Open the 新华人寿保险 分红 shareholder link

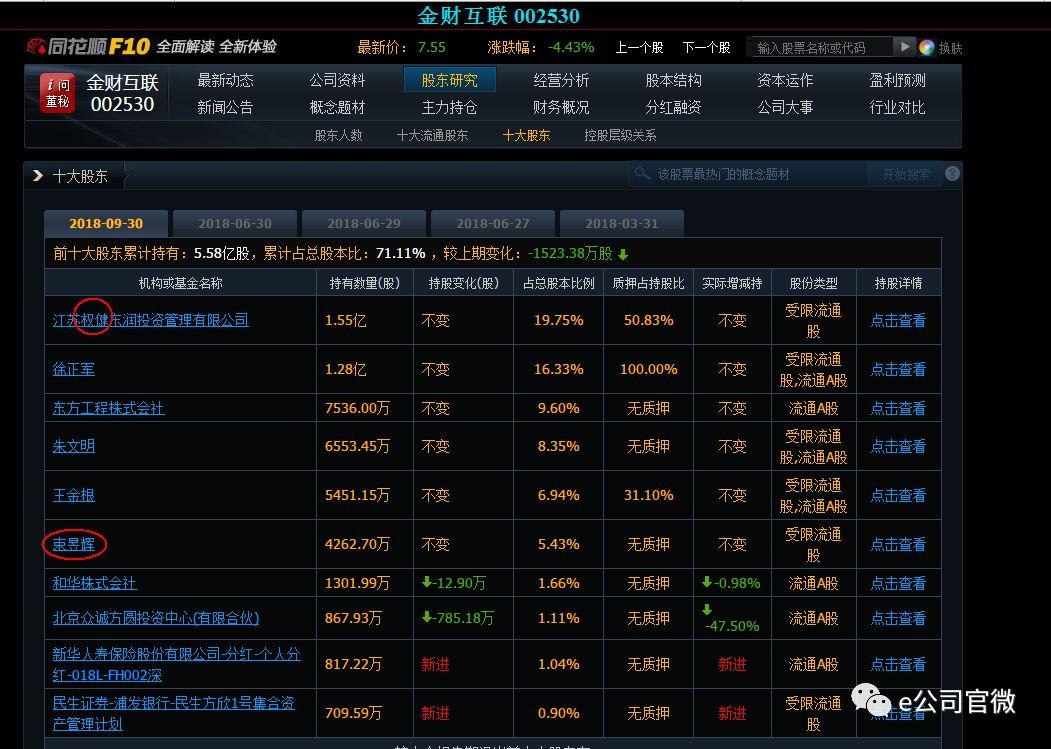pyautogui.click(x=176, y=665)
